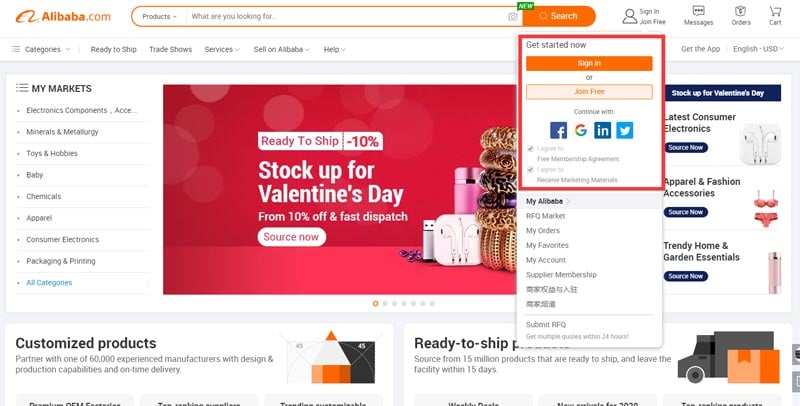Click the search input field
The height and width of the screenshot is (406, 800).
347,16
